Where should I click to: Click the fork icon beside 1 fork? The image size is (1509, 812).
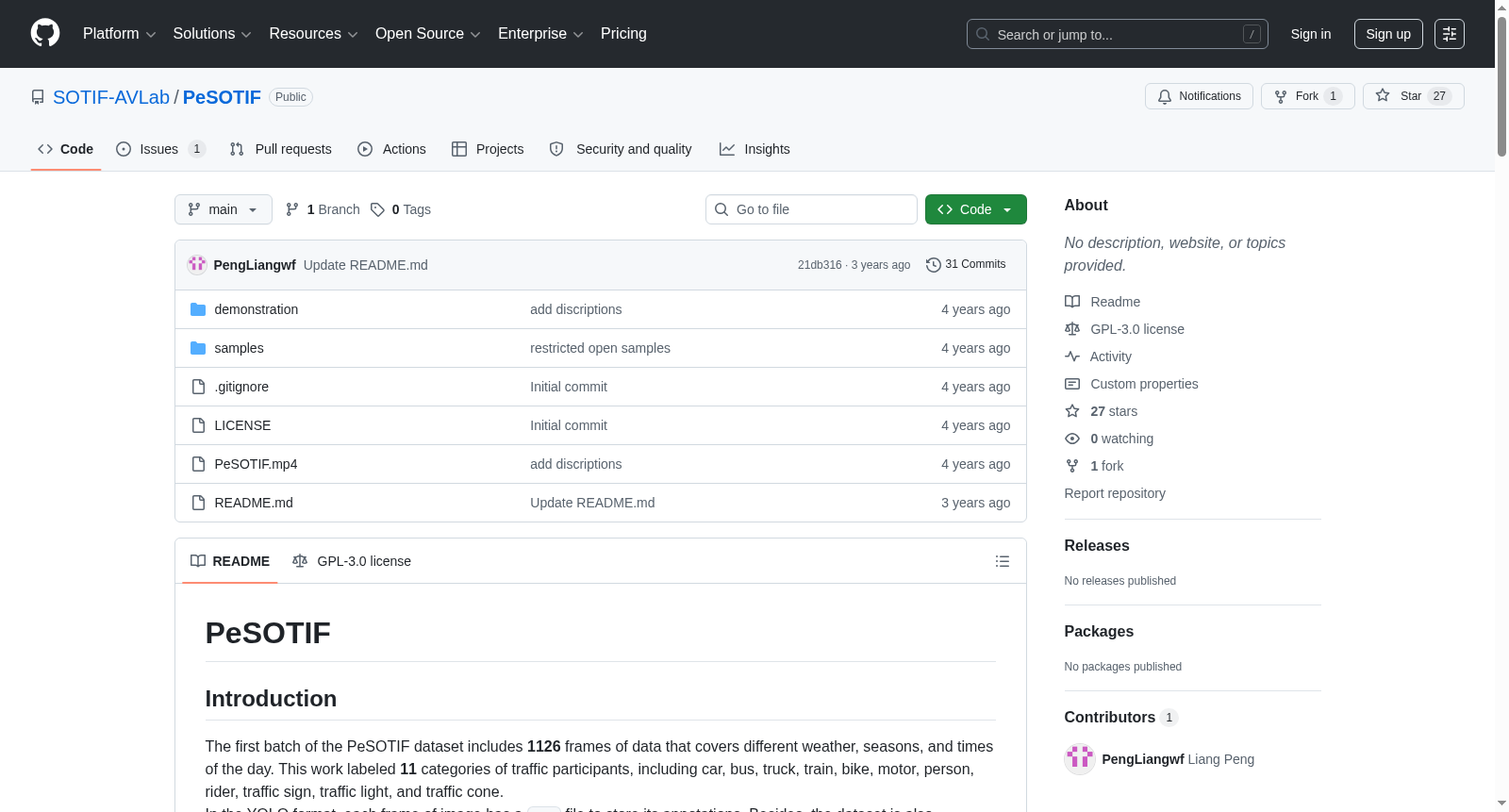coord(1072,466)
